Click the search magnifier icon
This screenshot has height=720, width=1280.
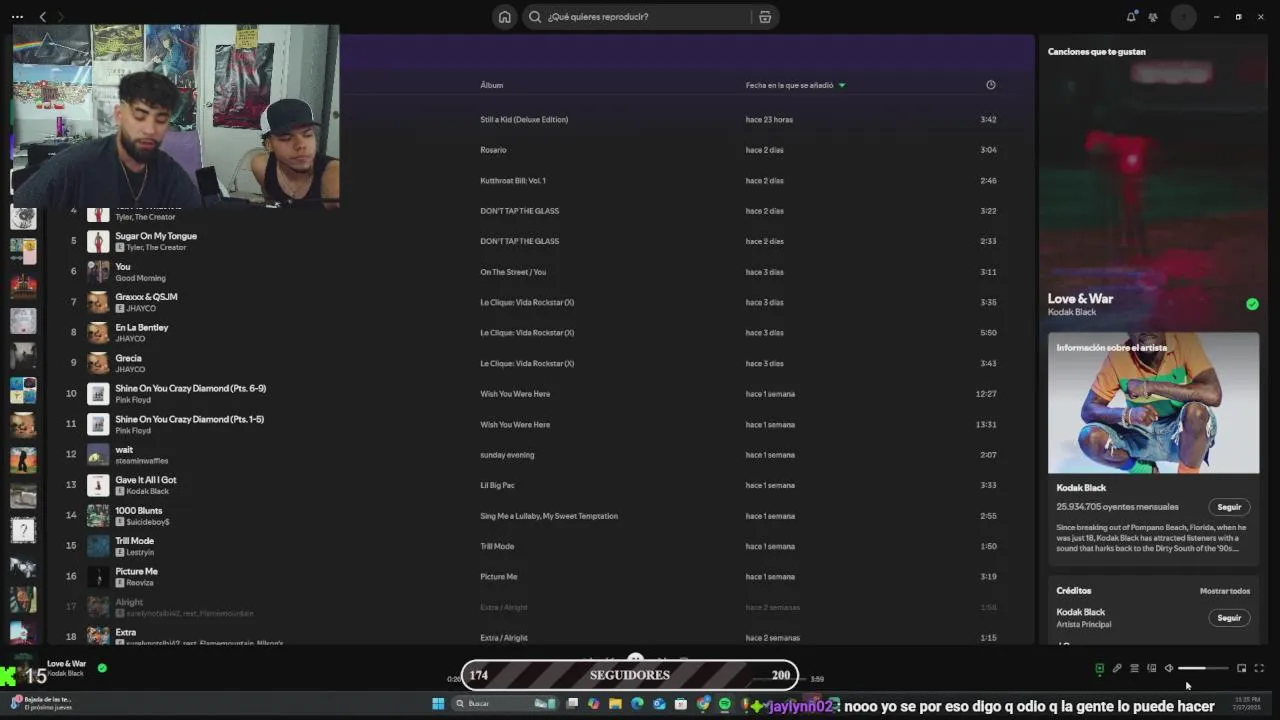(x=535, y=17)
